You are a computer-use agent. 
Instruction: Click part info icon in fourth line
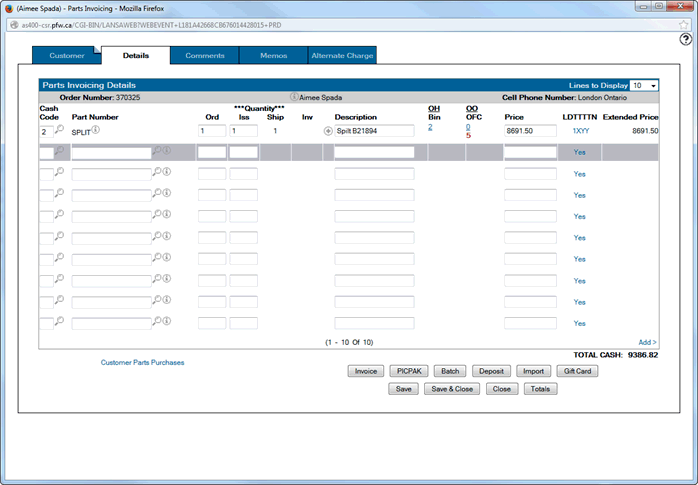pyautogui.click(x=166, y=193)
